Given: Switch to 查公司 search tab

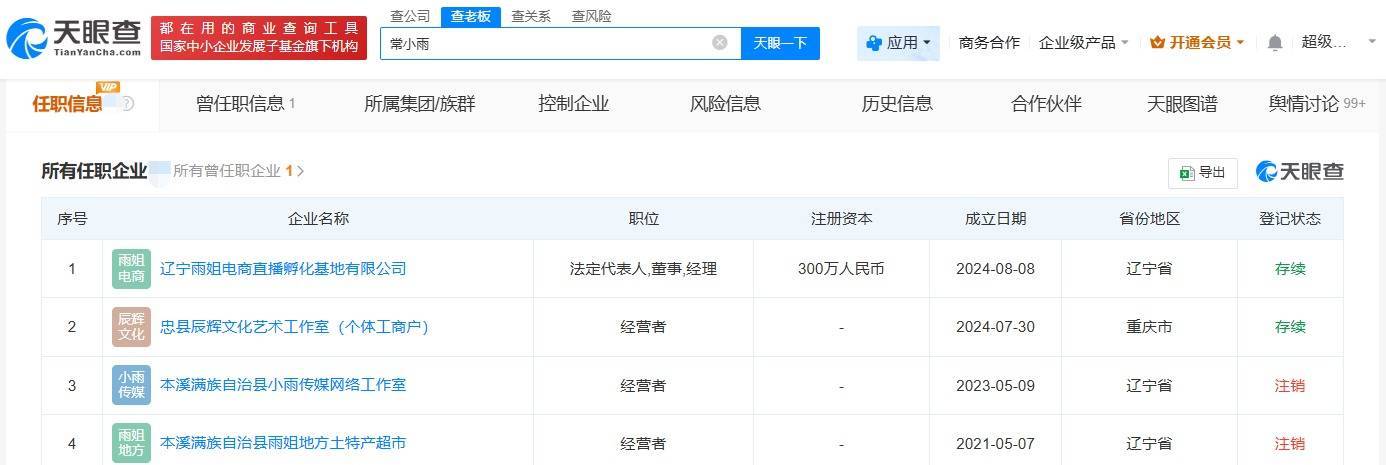Looking at the screenshot, I should (x=410, y=16).
